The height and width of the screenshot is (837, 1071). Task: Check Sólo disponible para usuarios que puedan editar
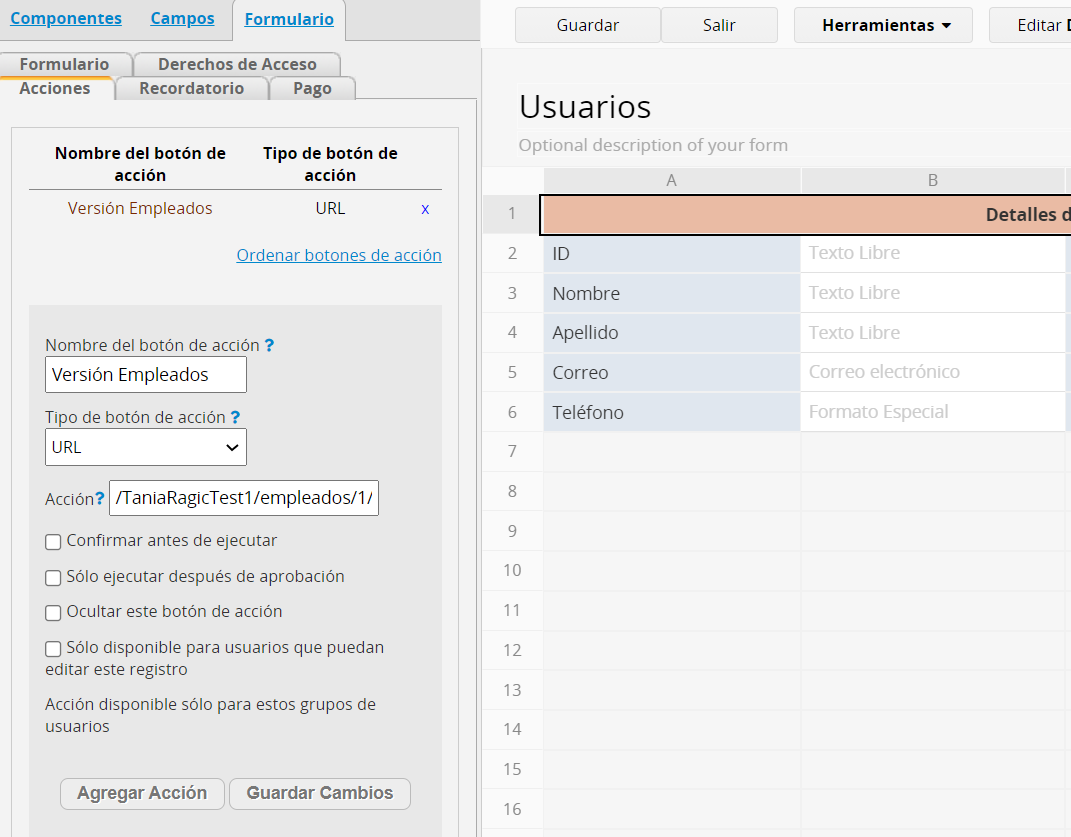54,648
